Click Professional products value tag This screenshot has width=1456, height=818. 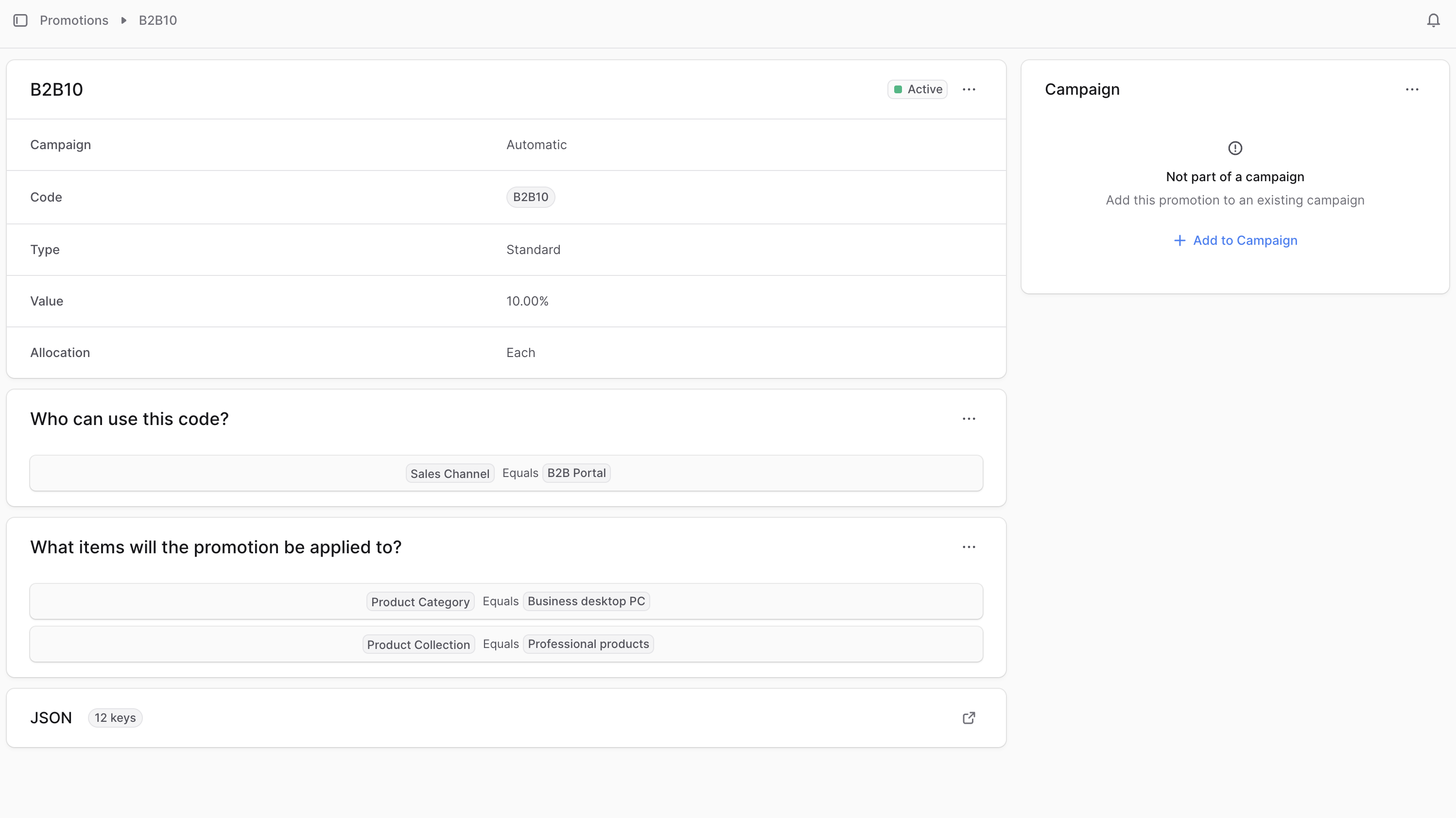[x=588, y=645]
